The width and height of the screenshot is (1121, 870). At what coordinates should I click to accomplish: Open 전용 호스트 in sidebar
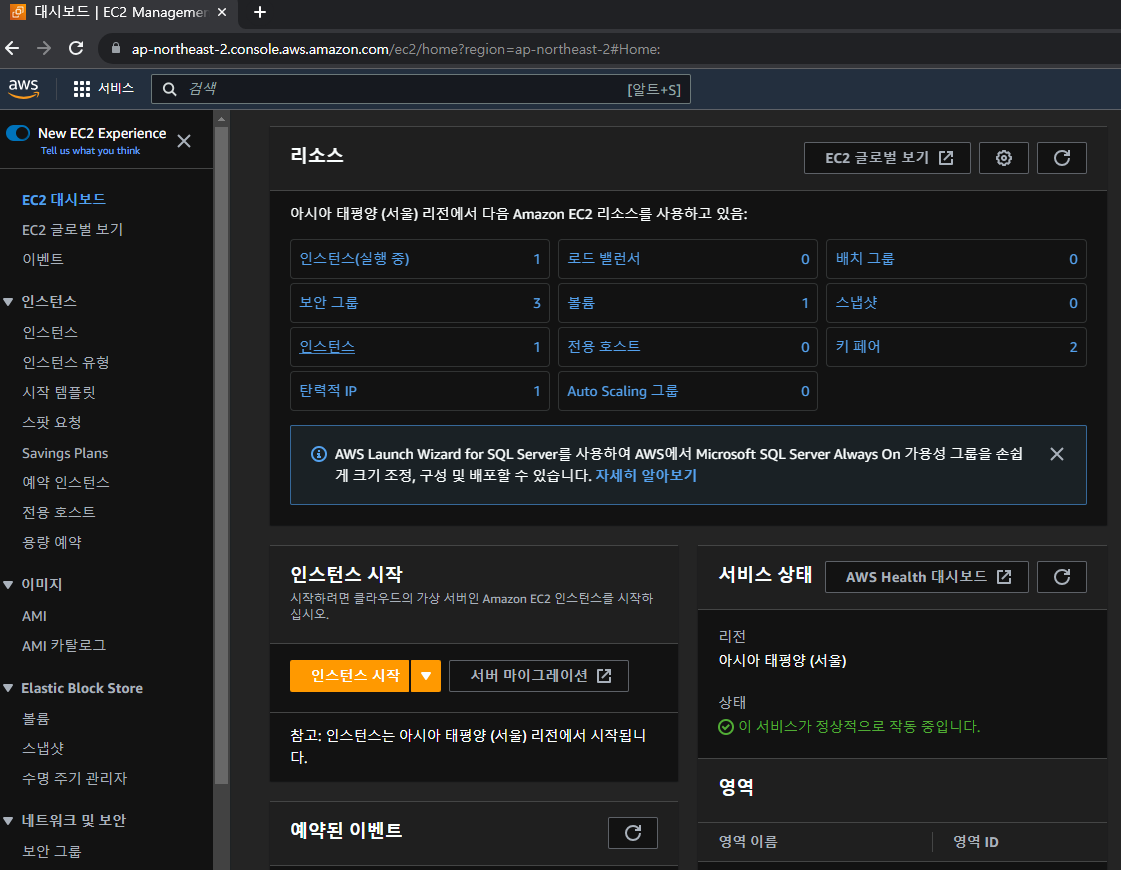coord(59,513)
